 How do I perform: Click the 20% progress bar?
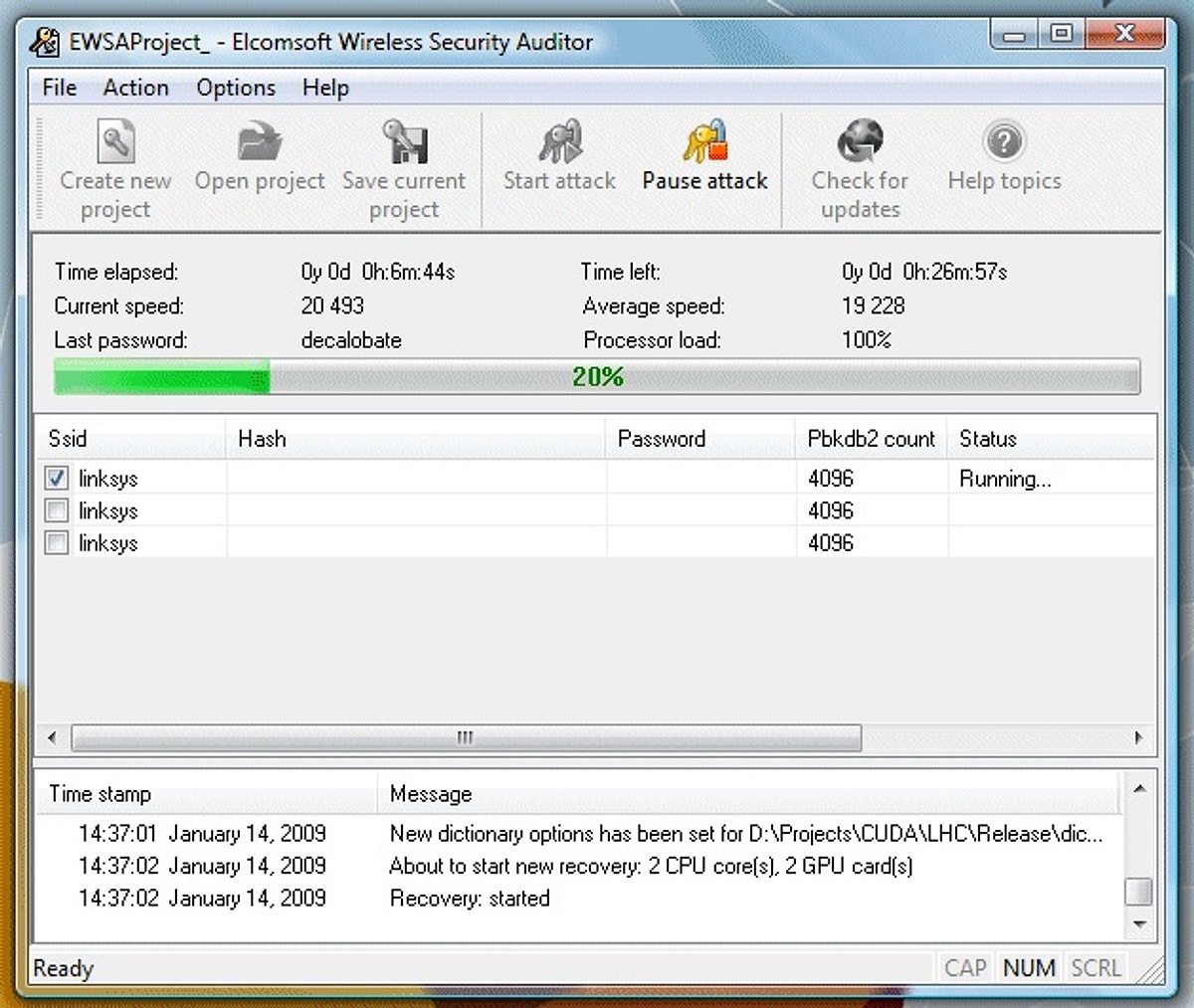tap(597, 377)
